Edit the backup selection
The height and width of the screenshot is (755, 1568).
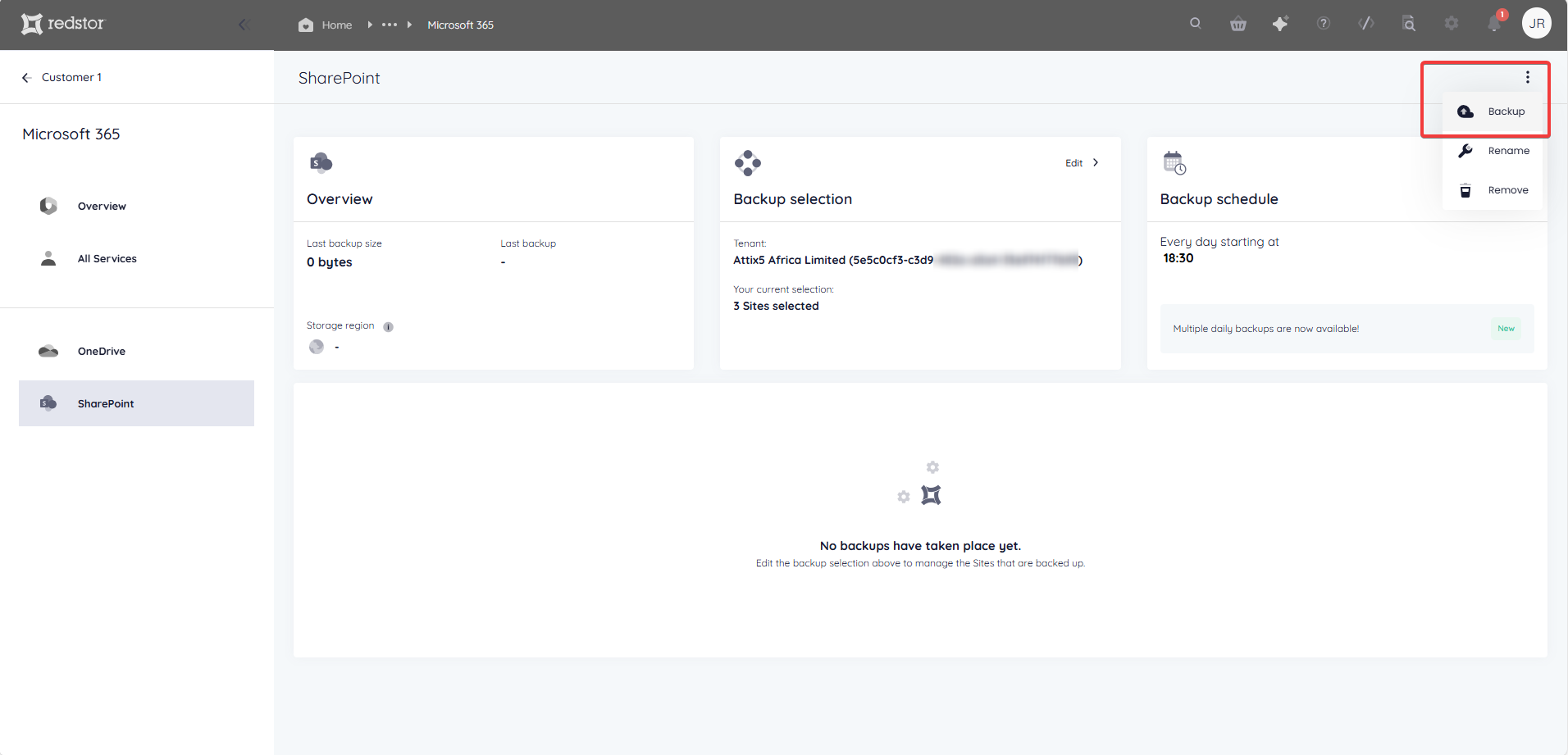point(1082,163)
